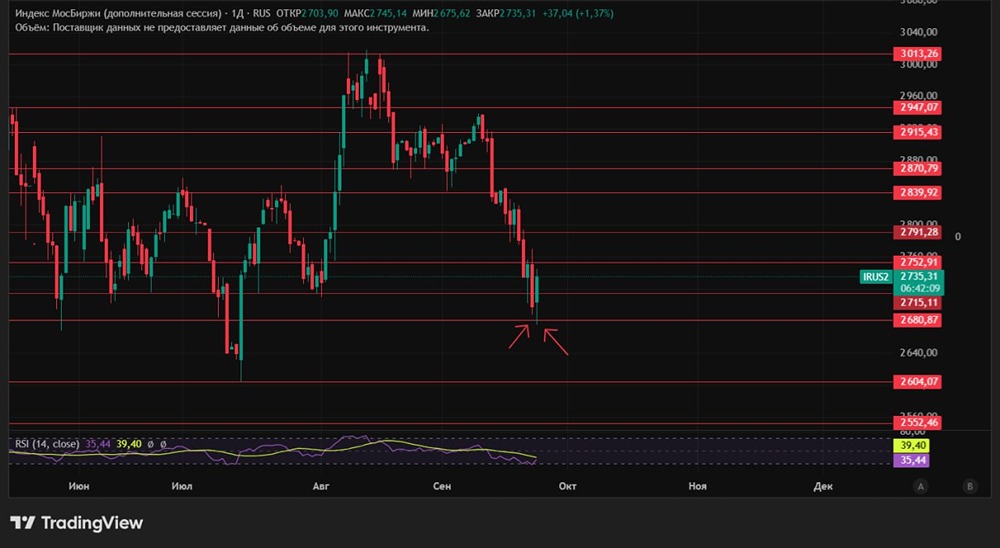Select the horizontal line label 2947,07
This screenshot has height=548, width=1000.
click(917, 107)
